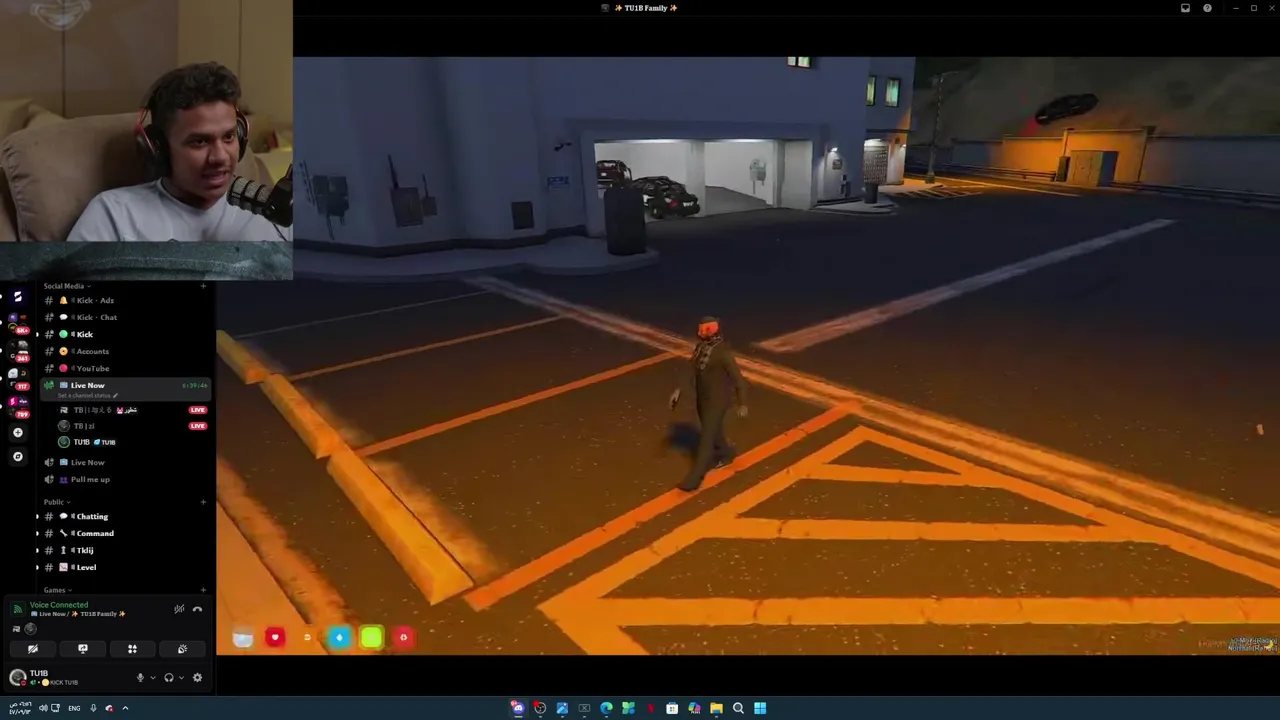Mute microphone in user panel
Screen dimensions: 1280x720
point(140,678)
